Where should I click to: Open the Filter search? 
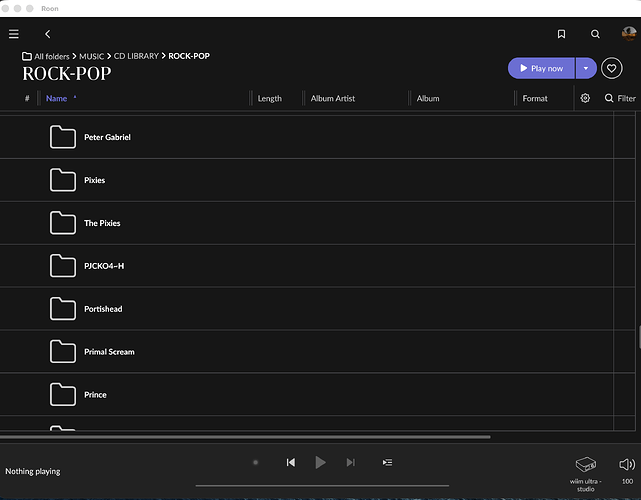pos(620,98)
